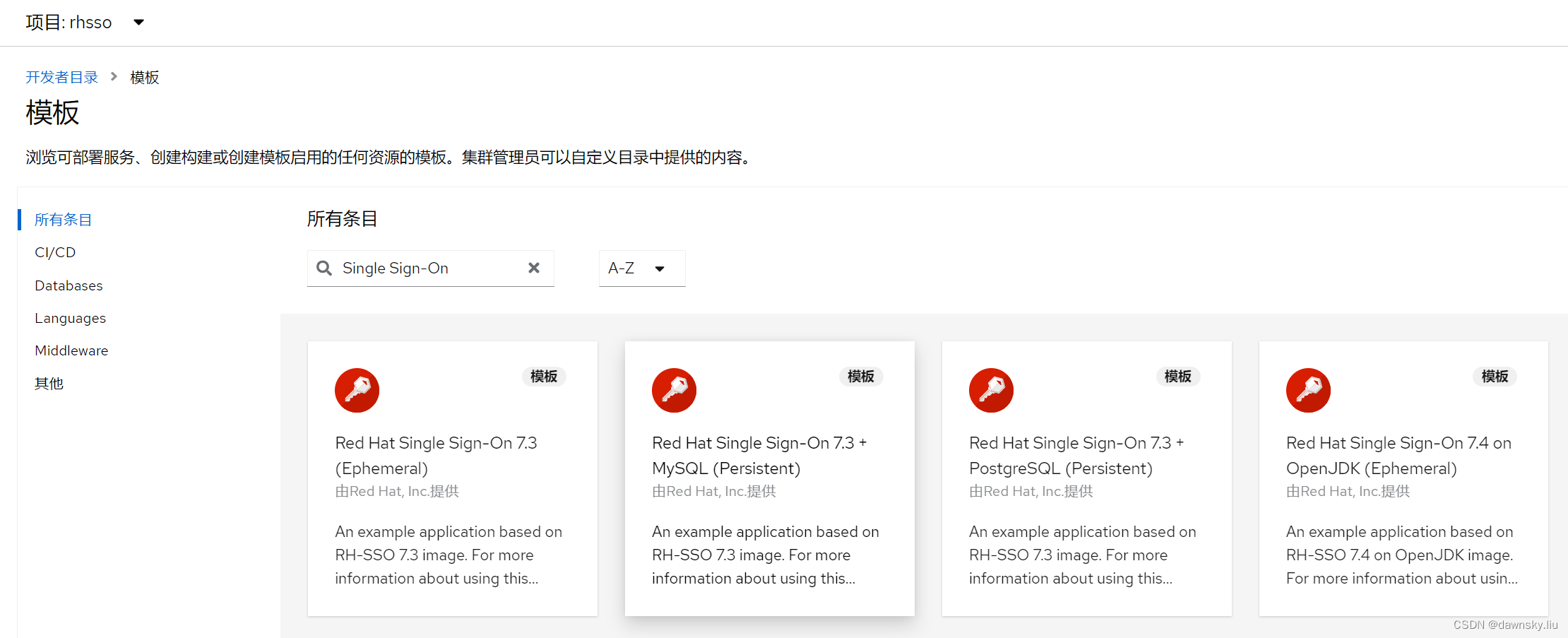Open the rhsso project dropdown
The height and width of the screenshot is (638, 1568).
[85, 23]
